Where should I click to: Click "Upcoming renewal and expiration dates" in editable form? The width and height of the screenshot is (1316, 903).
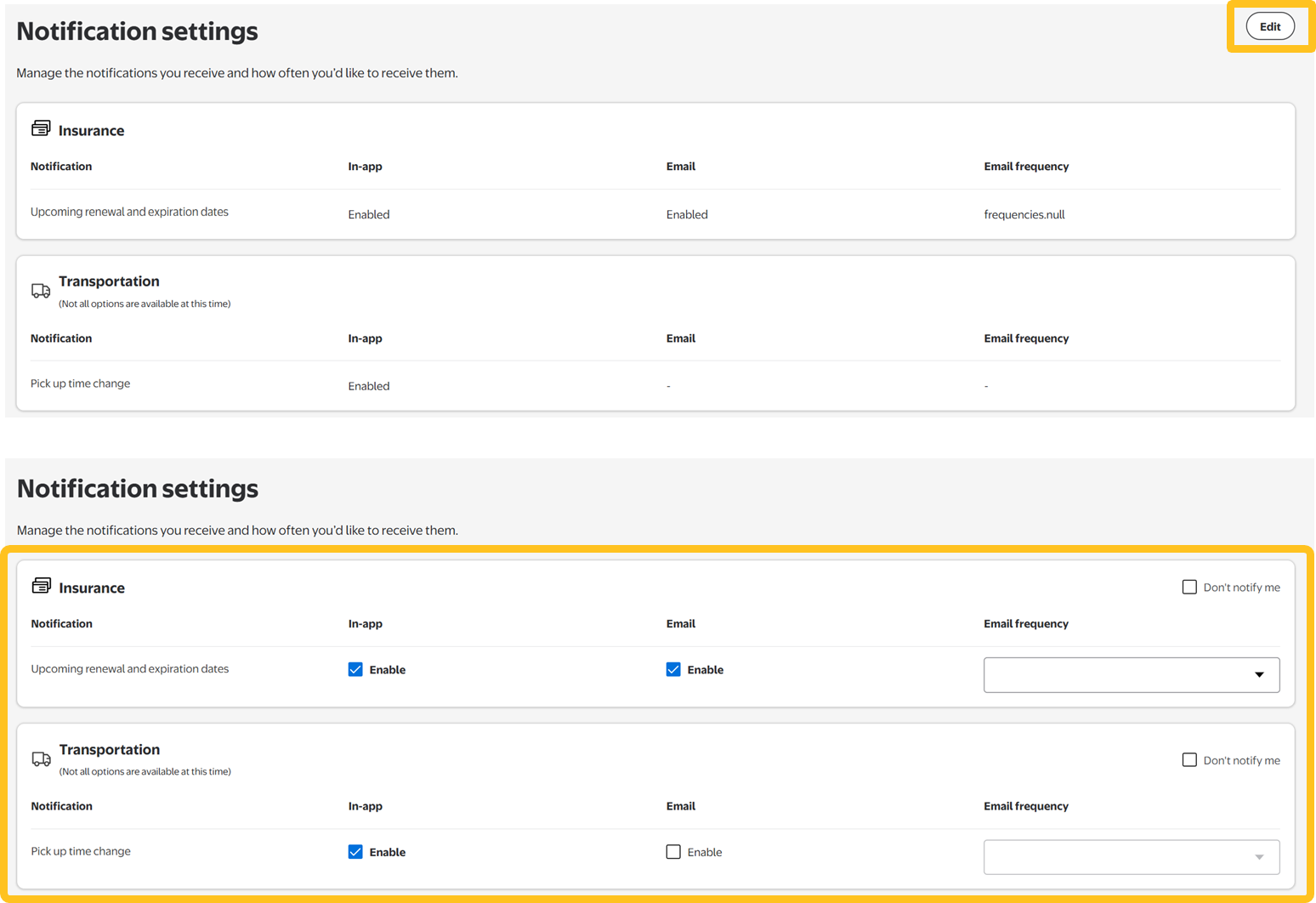pos(130,669)
